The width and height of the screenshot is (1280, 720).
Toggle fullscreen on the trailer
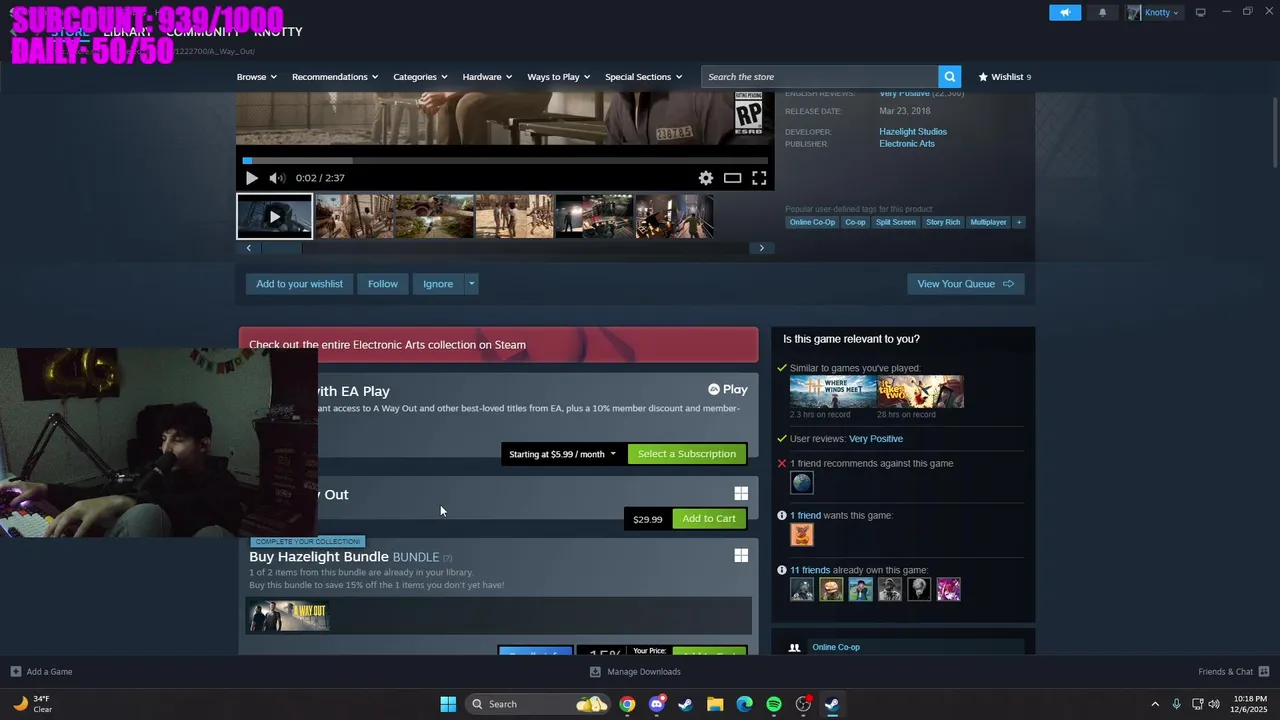(759, 178)
